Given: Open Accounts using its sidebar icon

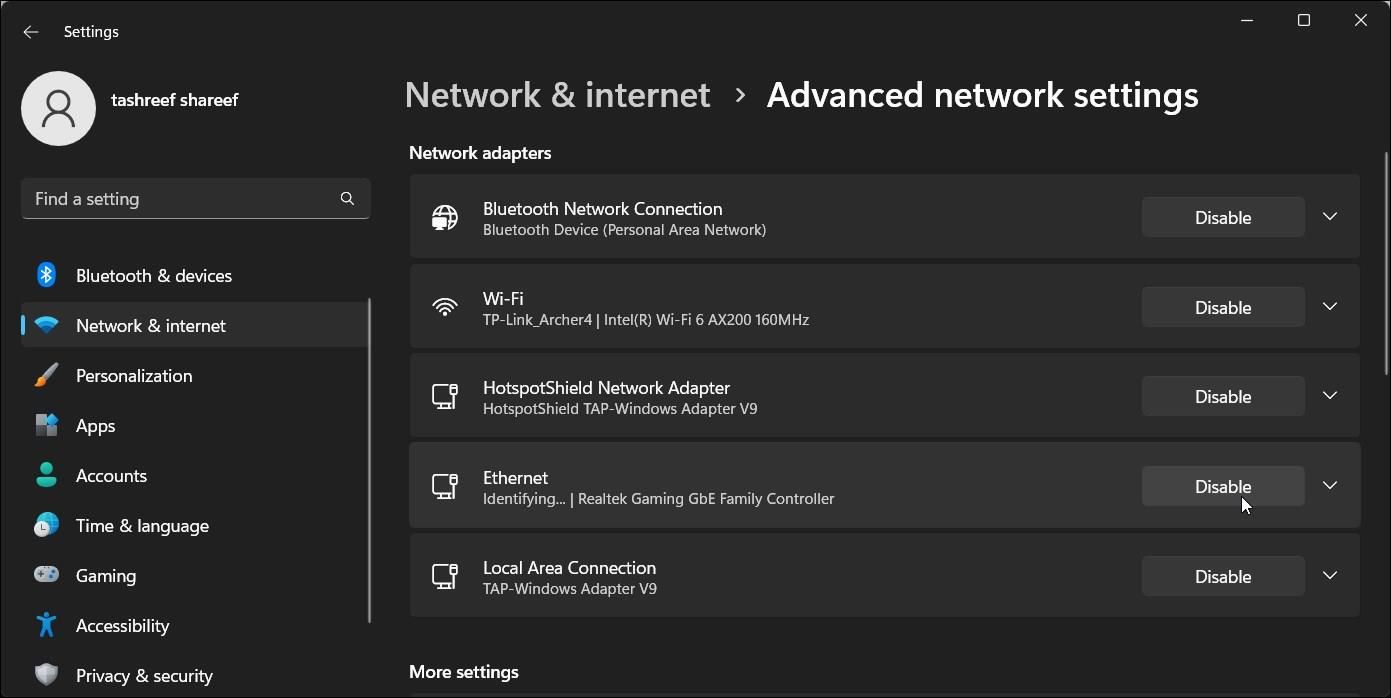Looking at the screenshot, I should click(46, 475).
